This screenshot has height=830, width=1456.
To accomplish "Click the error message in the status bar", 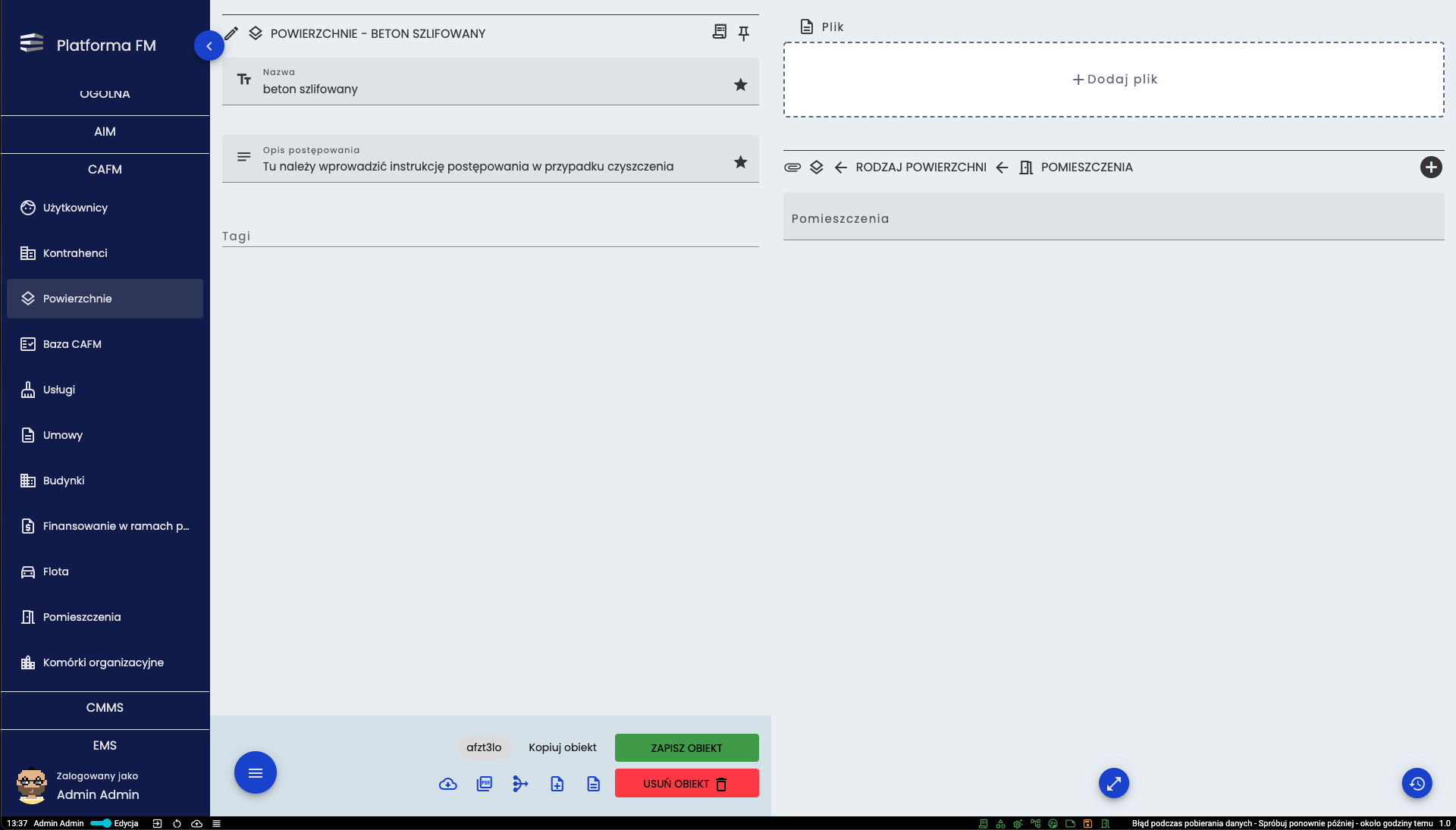I will click(x=1282, y=823).
